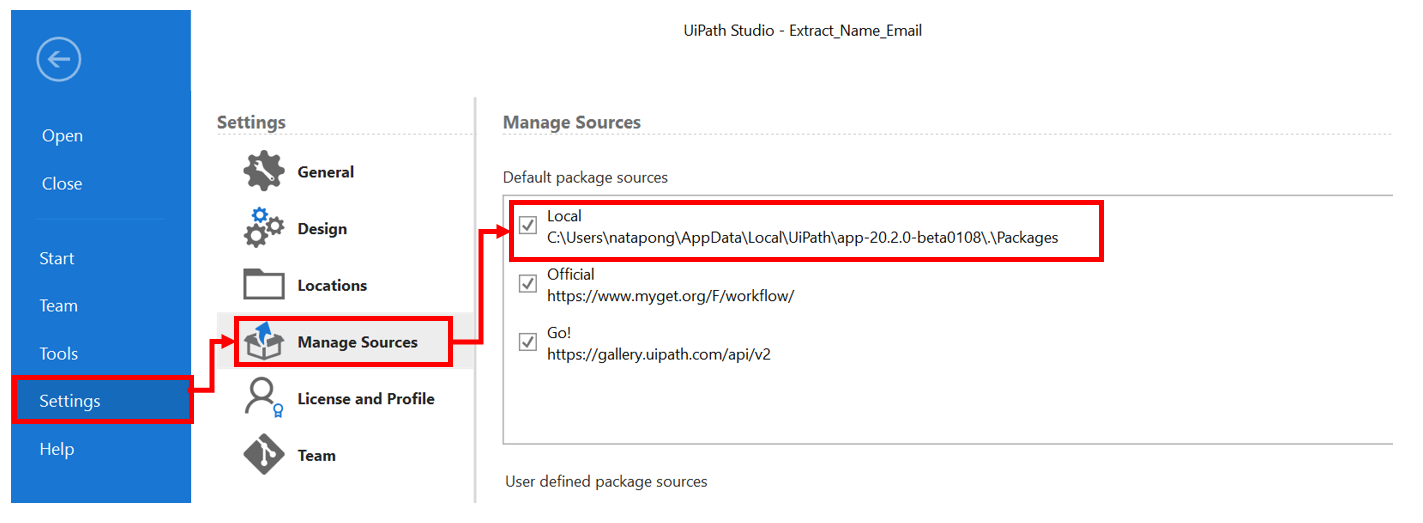Image resolution: width=1423 pixels, height=523 pixels.
Task: Click the Local source name
Action: tap(564, 216)
